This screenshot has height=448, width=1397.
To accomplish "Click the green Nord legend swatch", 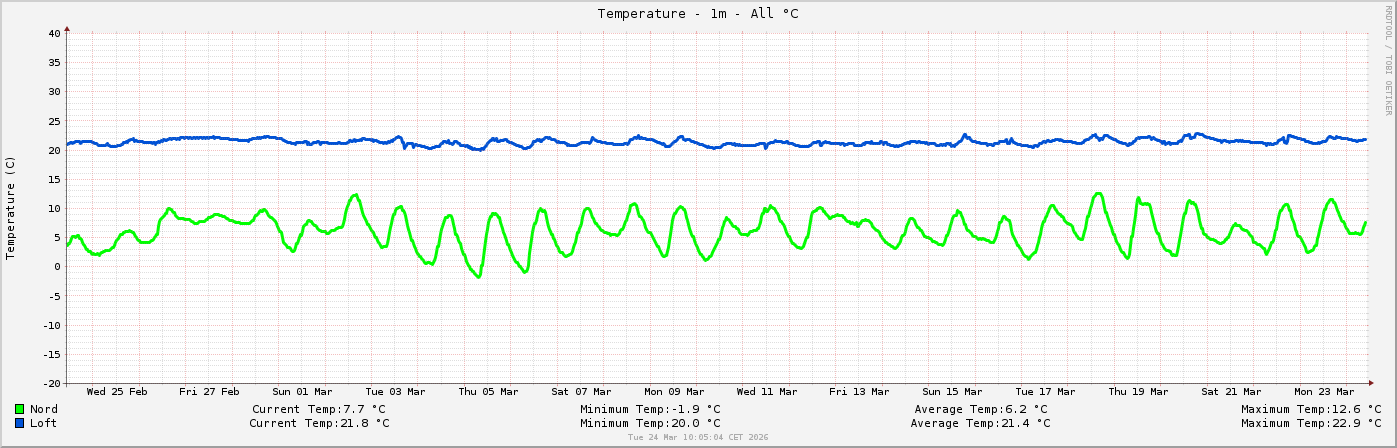I will coord(20,409).
